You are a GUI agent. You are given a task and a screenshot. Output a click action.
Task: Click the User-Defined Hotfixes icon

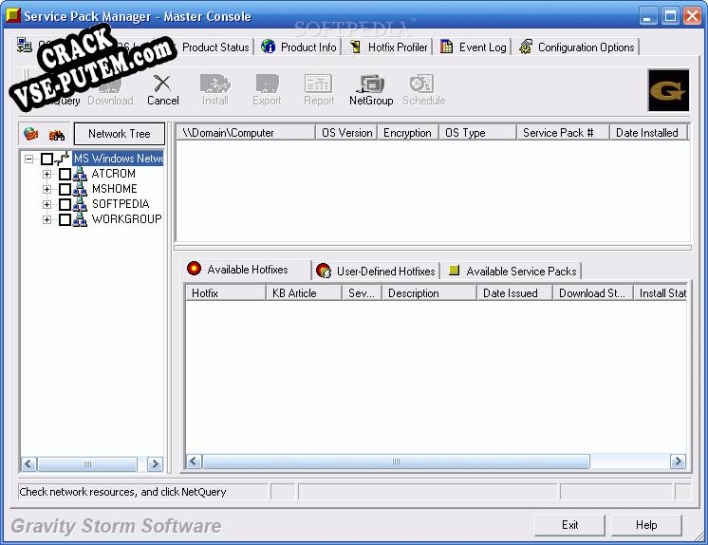click(323, 270)
